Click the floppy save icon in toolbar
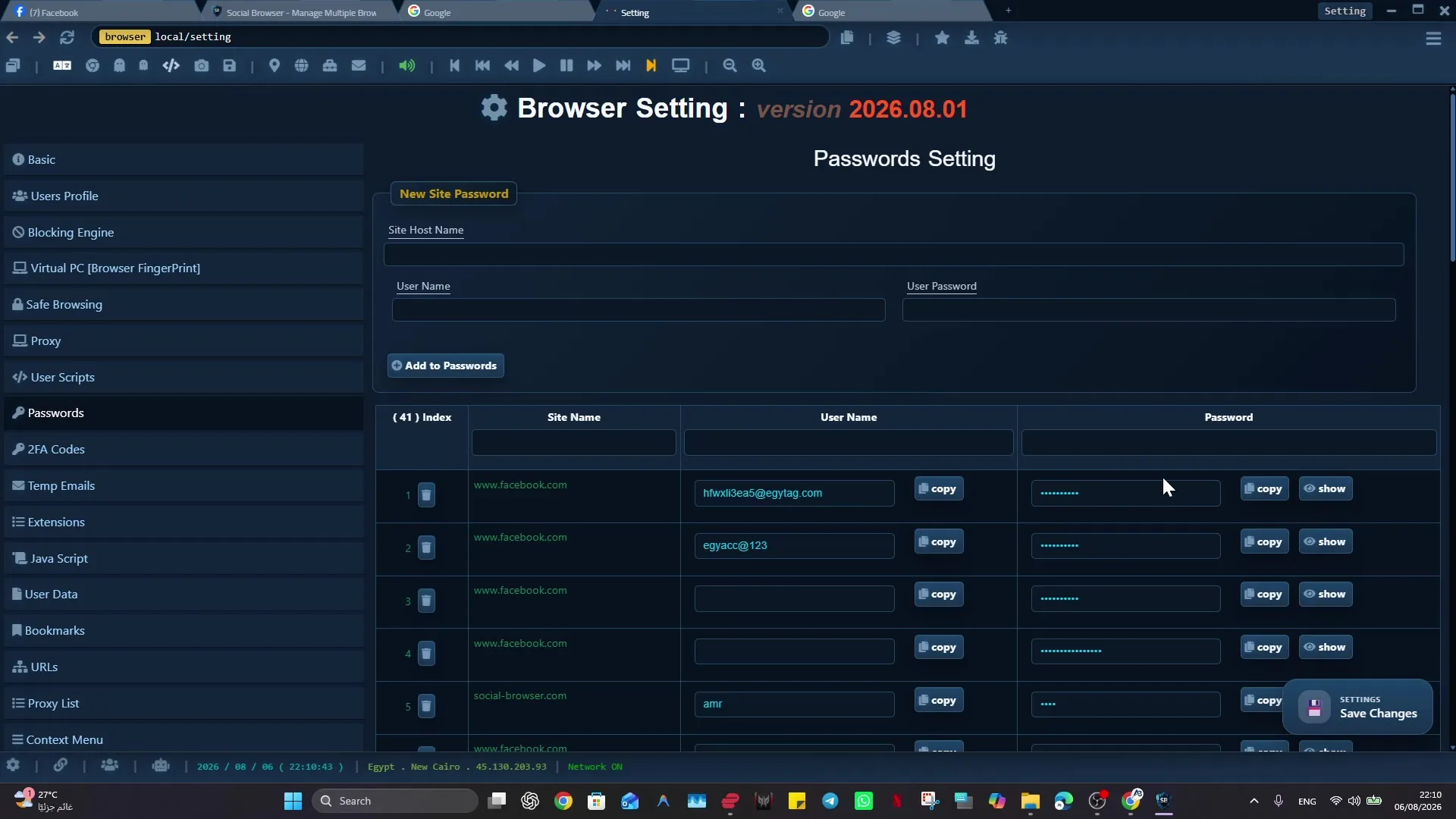This screenshot has width=1456, height=819. click(x=229, y=65)
